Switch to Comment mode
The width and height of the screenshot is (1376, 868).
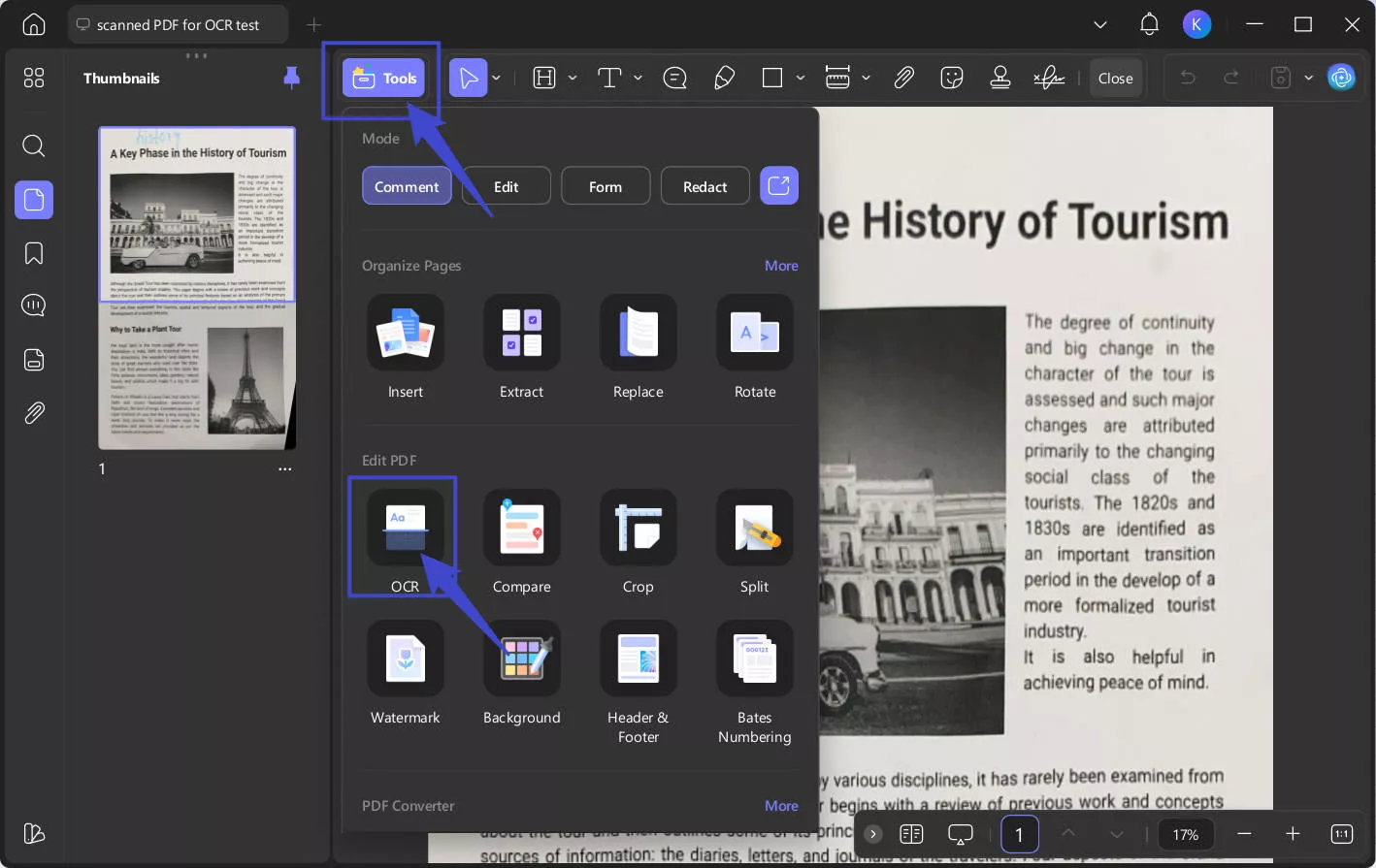[407, 186]
